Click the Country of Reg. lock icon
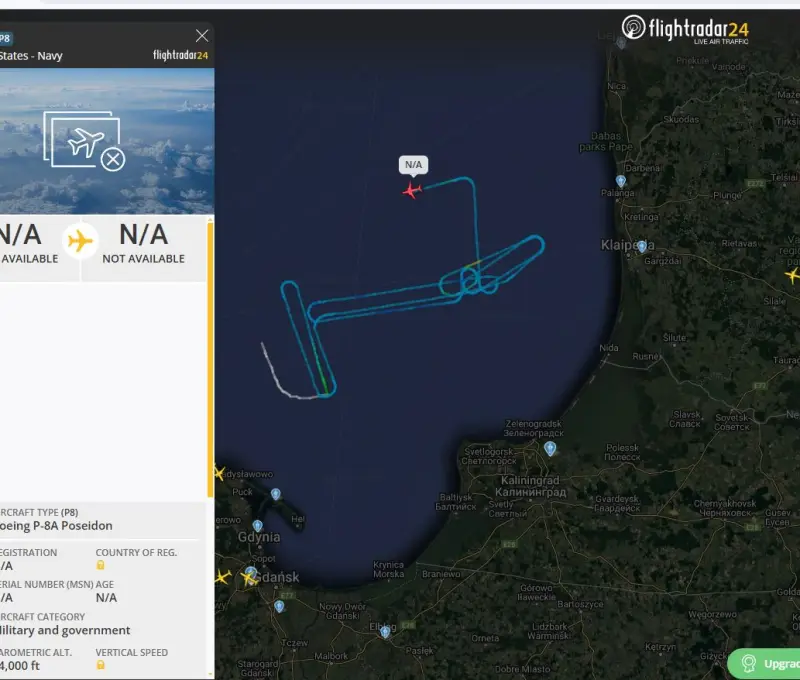Screen dimensions: 800x680 click(x=100, y=565)
